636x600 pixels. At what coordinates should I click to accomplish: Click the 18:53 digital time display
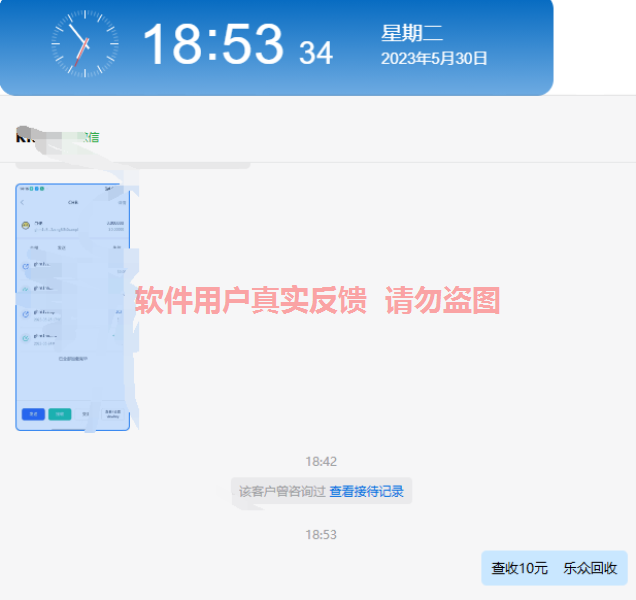click(x=213, y=44)
